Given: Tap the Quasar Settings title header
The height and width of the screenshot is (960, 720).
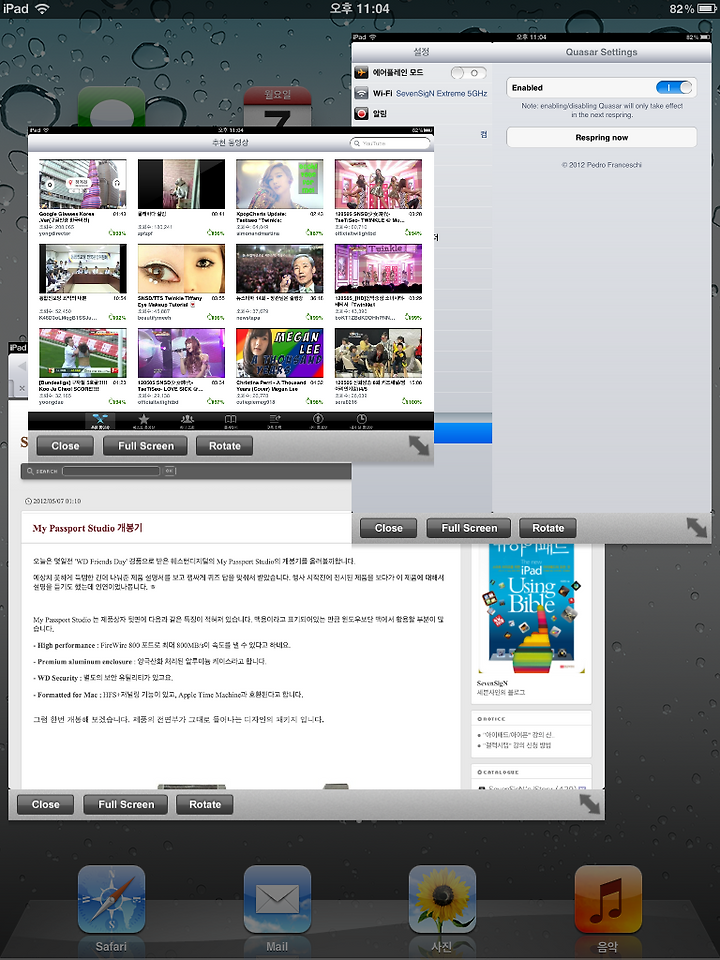Looking at the screenshot, I should [x=601, y=52].
